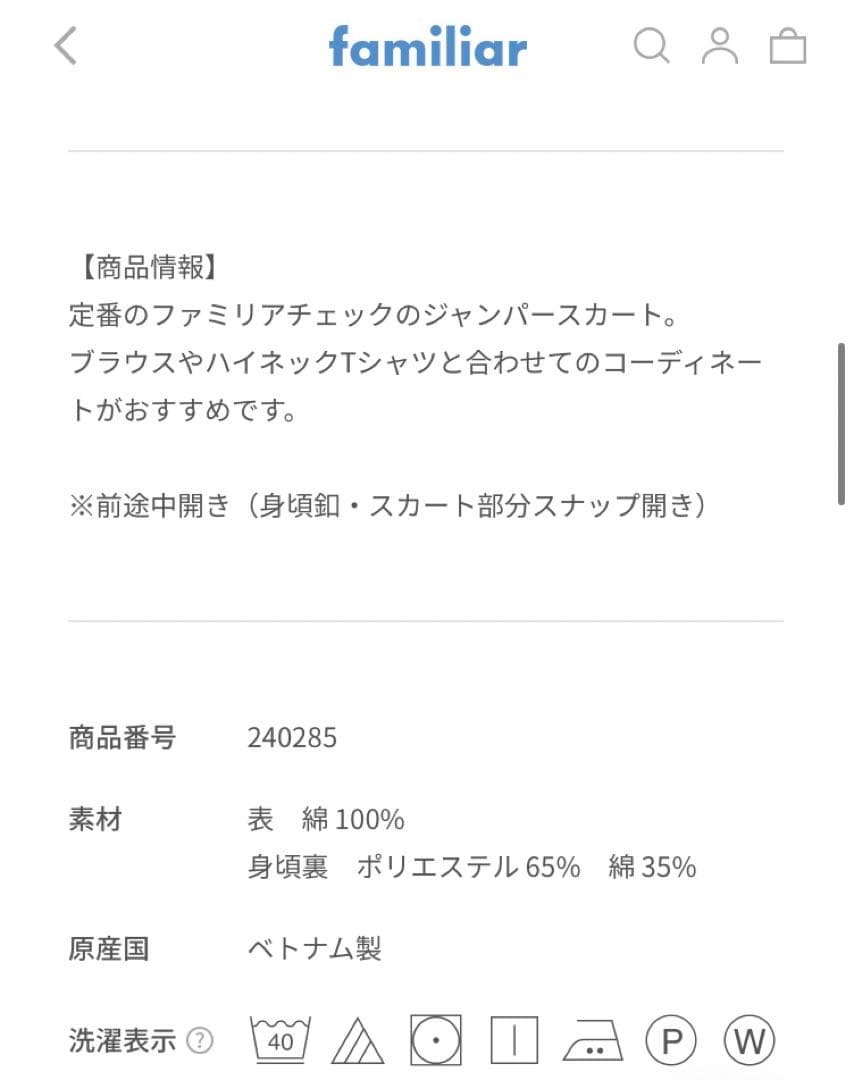
Task: Go back using the left chevron
Action: click(x=66, y=46)
